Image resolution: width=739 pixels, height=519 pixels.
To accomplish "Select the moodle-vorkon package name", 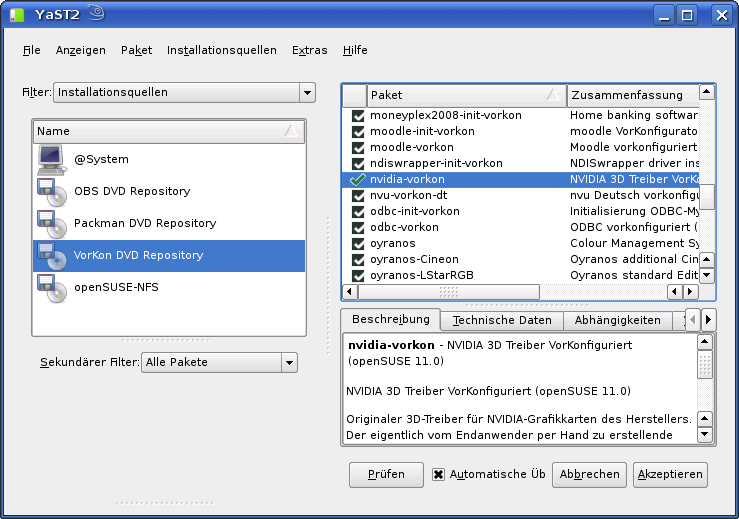I will pos(411,148).
